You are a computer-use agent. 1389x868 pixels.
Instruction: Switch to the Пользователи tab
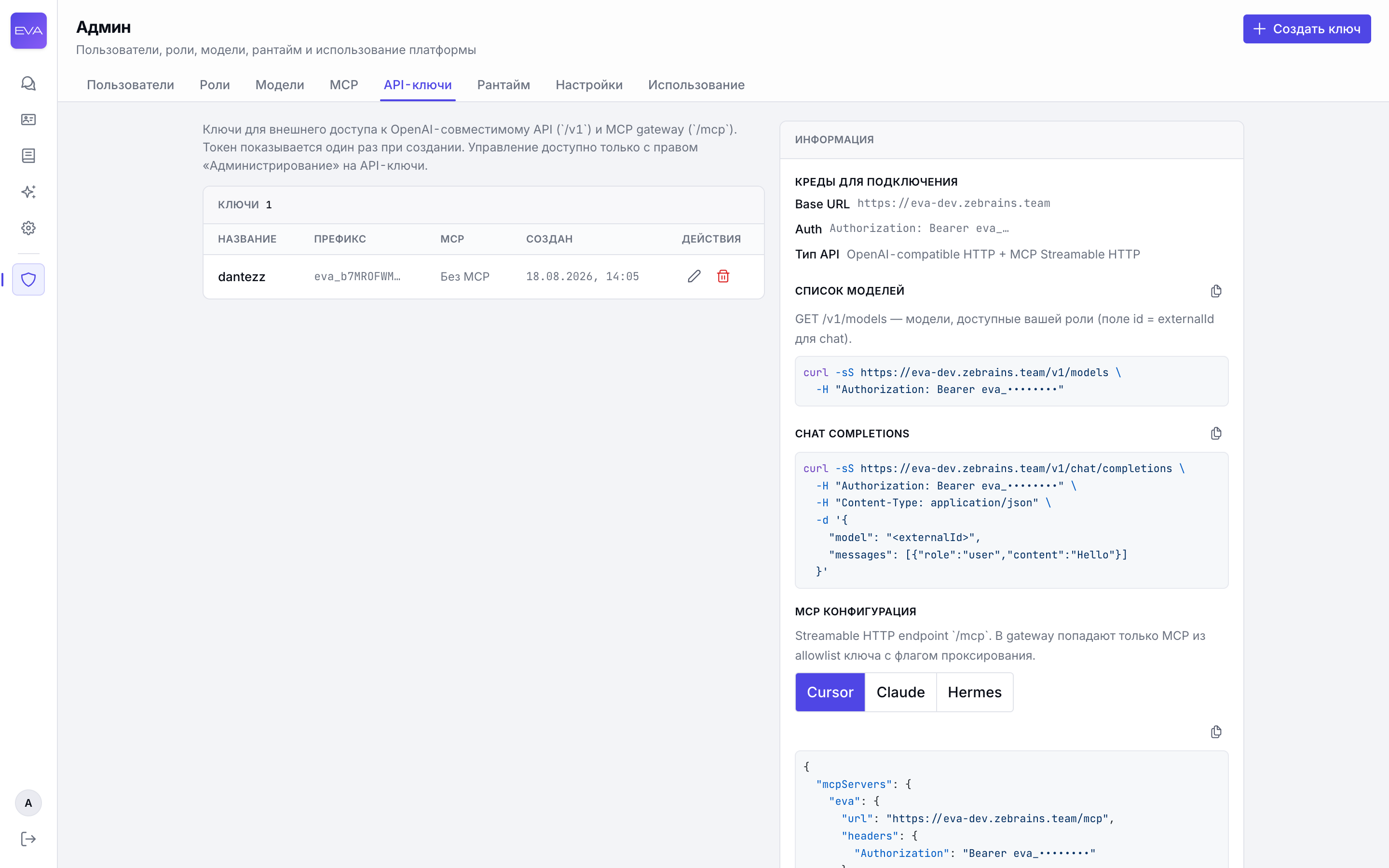[130, 85]
